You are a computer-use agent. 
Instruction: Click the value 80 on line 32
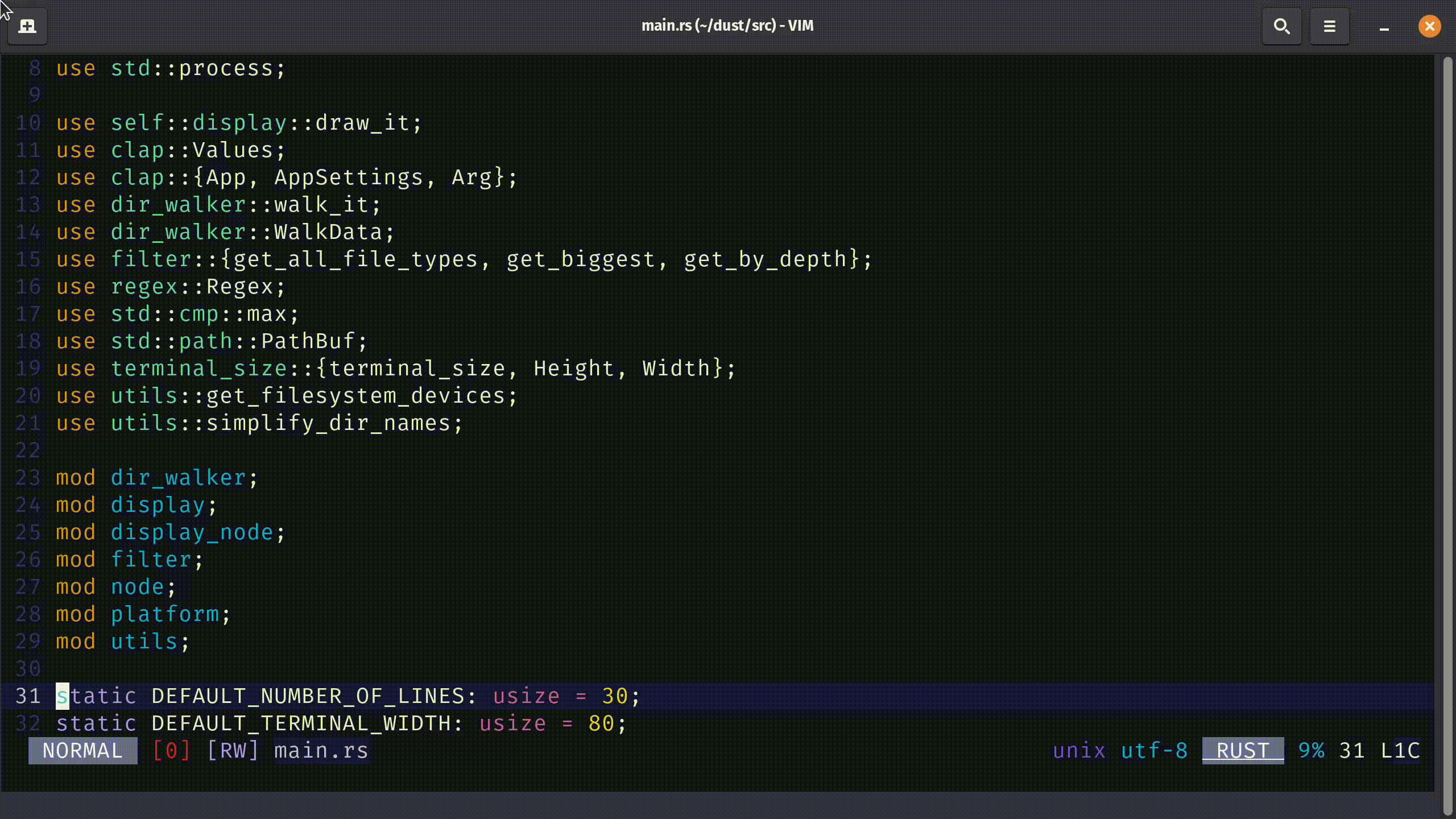pyautogui.click(x=603, y=723)
